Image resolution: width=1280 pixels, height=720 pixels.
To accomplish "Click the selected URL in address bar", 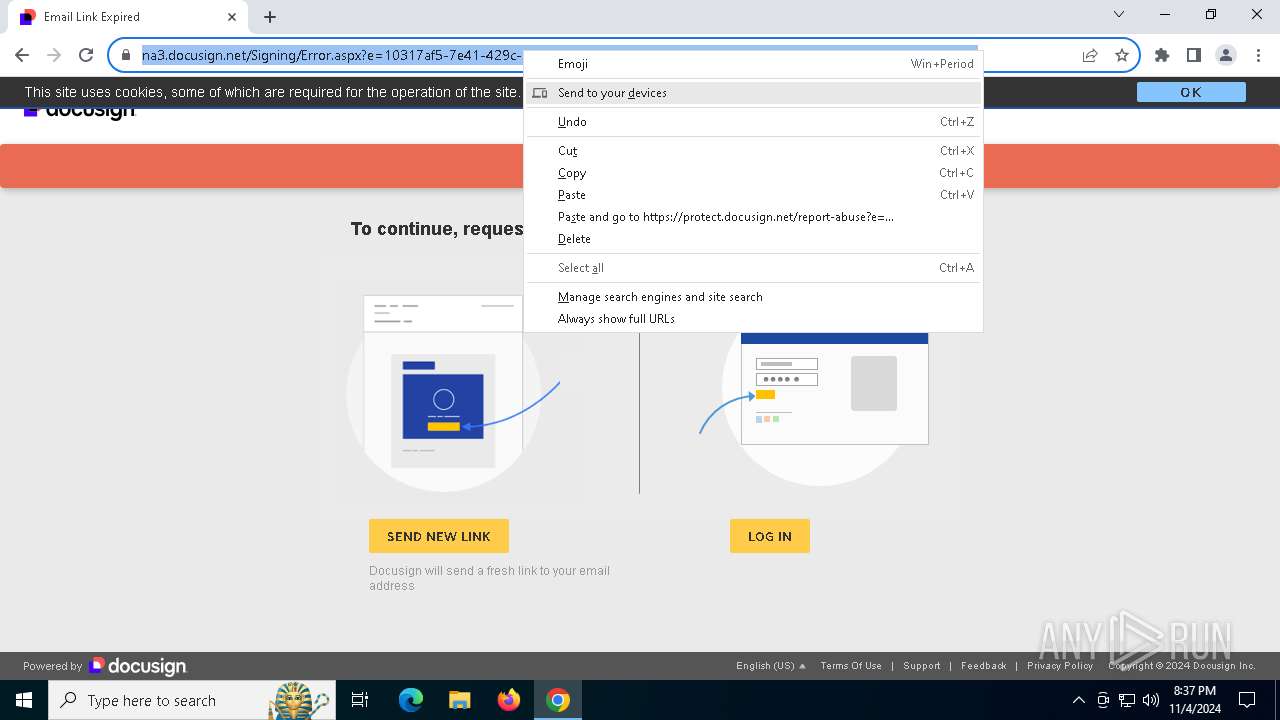I will 330,55.
